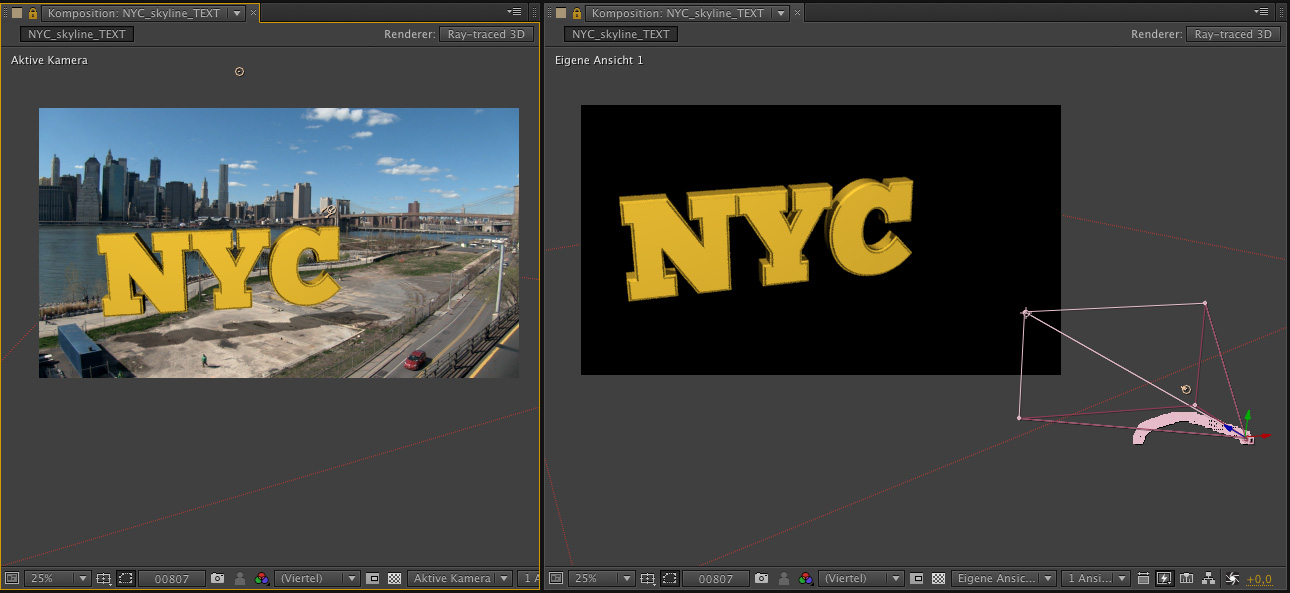
Task: Reset exposure in the right viewer
Action: [1232, 578]
